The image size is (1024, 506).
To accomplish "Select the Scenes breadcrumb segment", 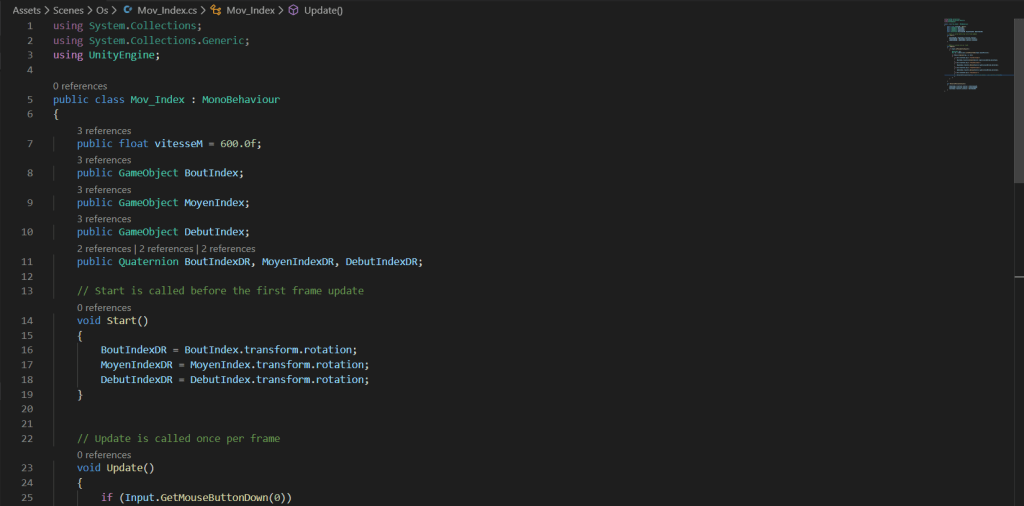I will click(68, 10).
